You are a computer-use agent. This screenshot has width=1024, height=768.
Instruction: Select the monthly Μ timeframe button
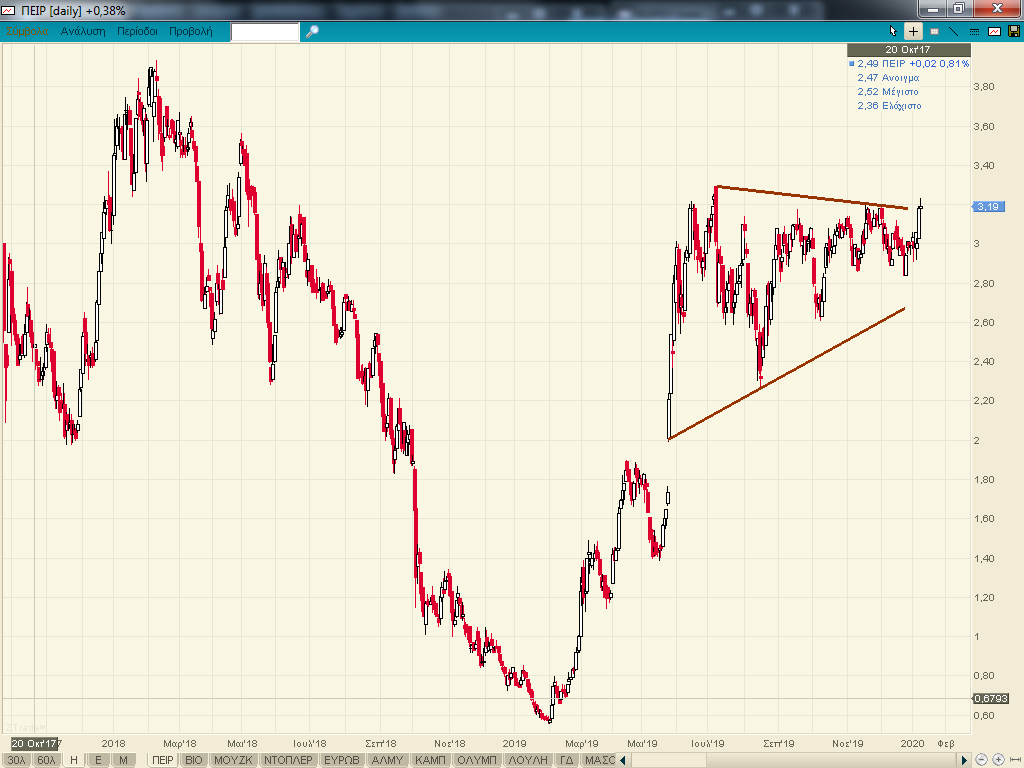[122, 760]
